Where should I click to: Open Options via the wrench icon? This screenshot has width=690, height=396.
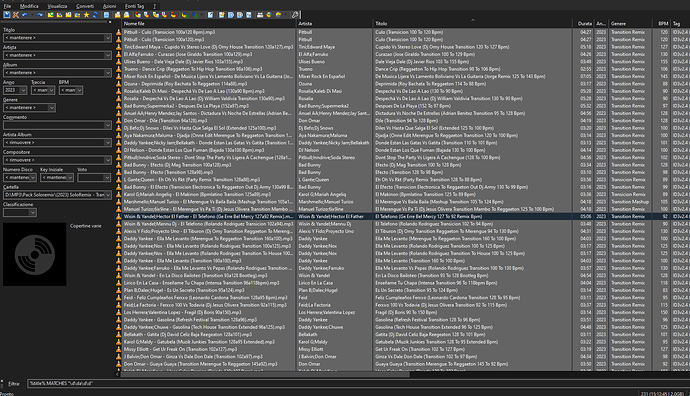click(295, 15)
